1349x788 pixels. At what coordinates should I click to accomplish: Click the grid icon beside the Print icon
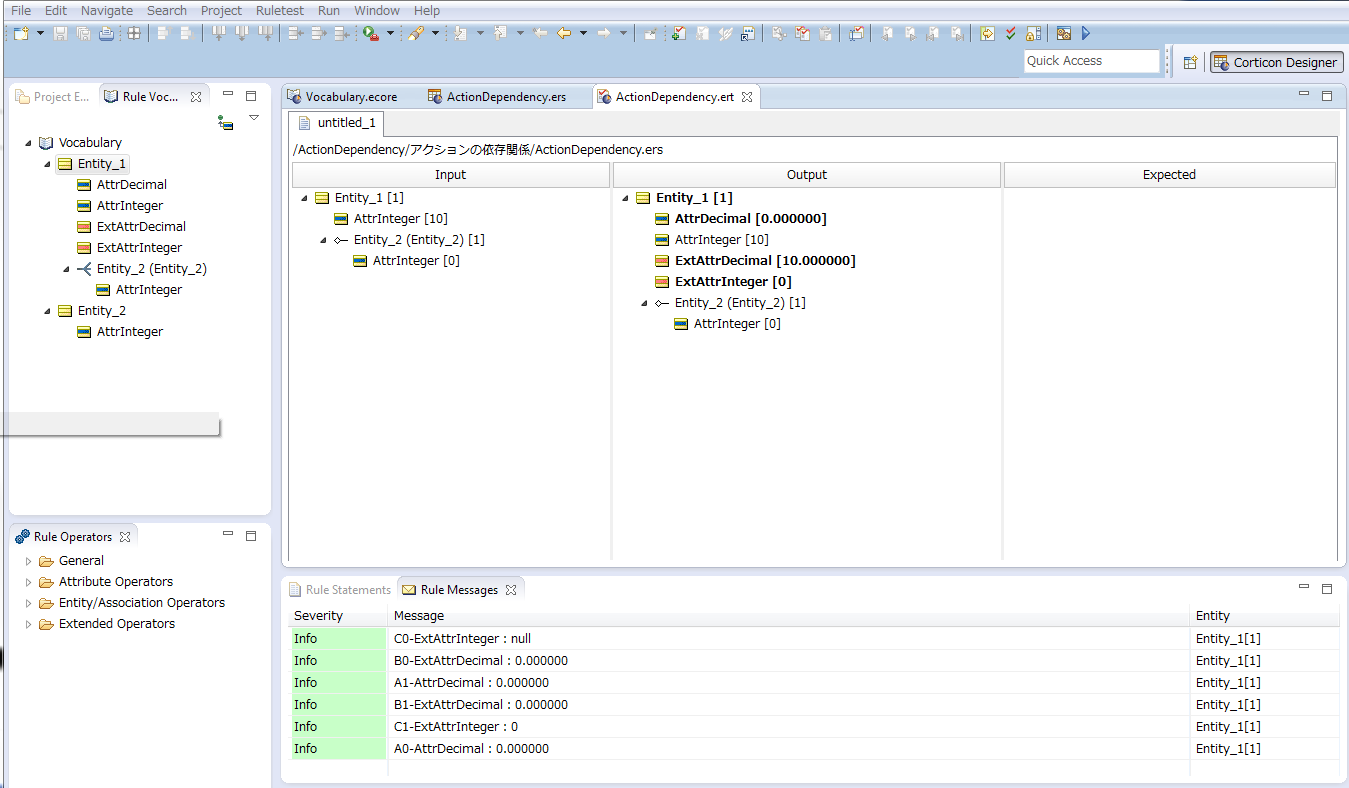click(x=134, y=33)
